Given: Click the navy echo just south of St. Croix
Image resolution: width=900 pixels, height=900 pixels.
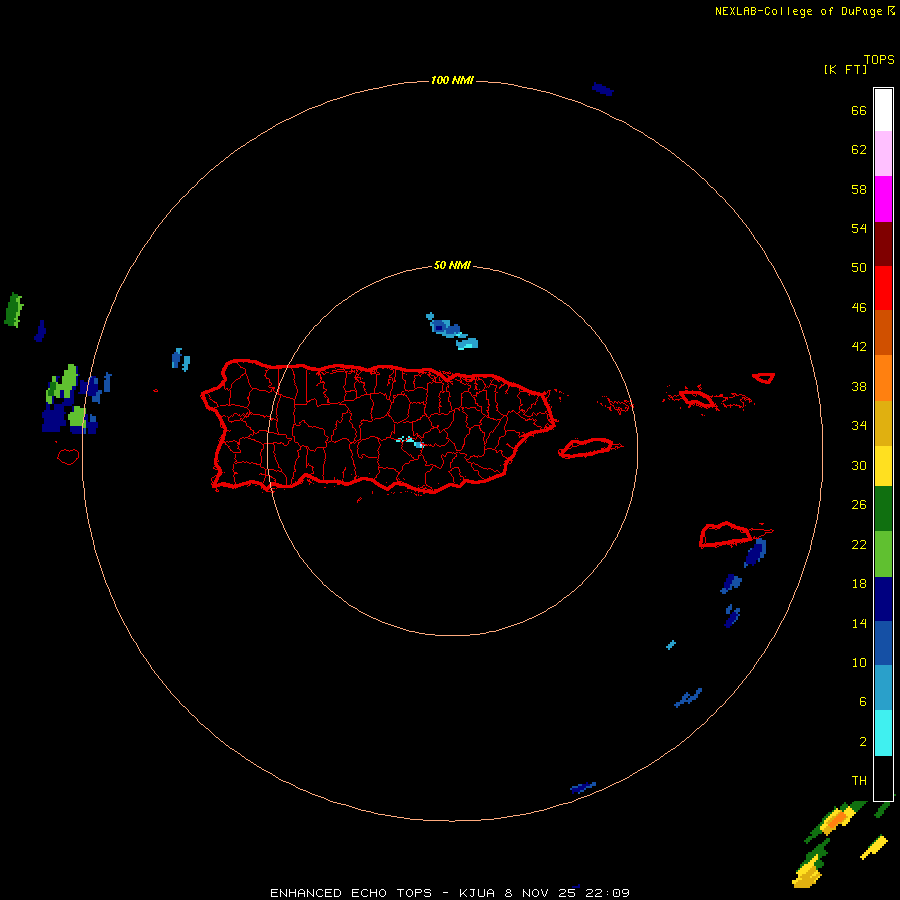Looking at the screenshot, I should click(x=755, y=553).
